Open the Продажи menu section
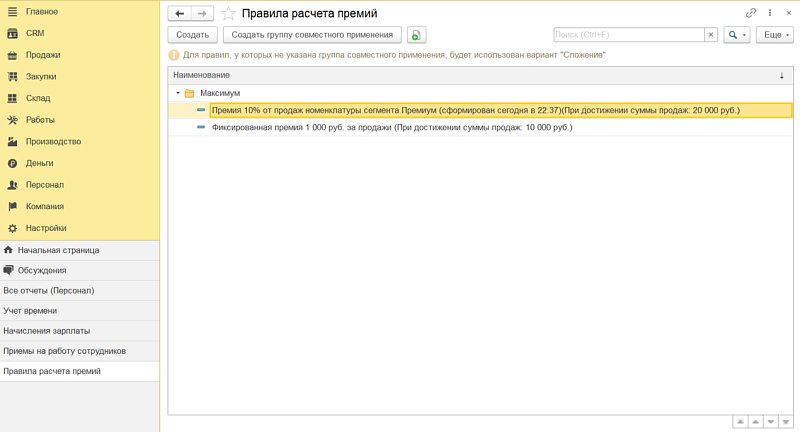 click(x=43, y=55)
